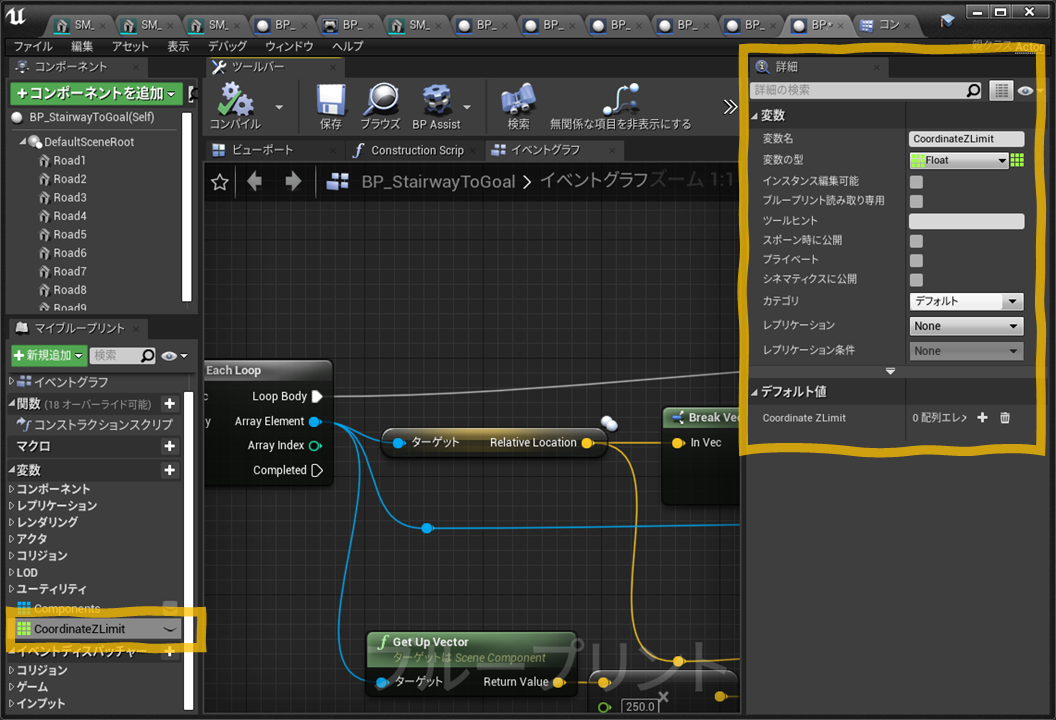Screen dimensions: 1056x720
Task: Toggle the プライベート checkbox
Action: click(x=917, y=260)
